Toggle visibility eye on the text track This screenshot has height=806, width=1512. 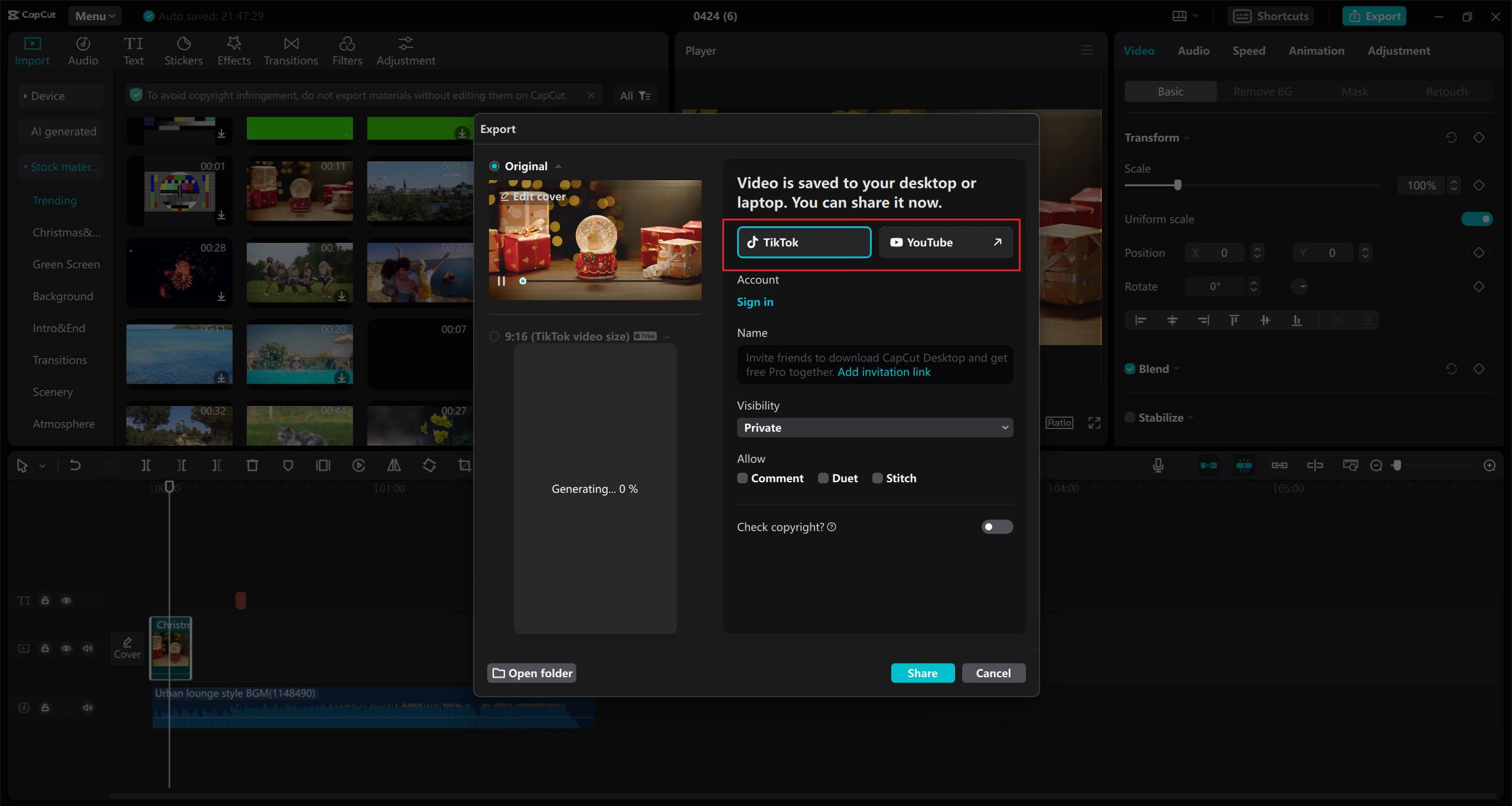(x=66, y=600)
